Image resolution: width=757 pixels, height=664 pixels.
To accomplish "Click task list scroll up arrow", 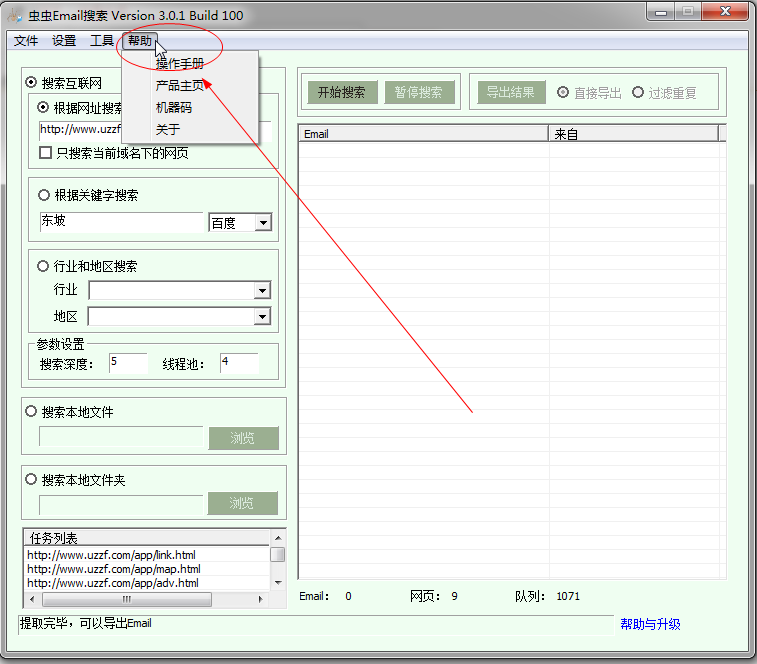I will point(278,537).
